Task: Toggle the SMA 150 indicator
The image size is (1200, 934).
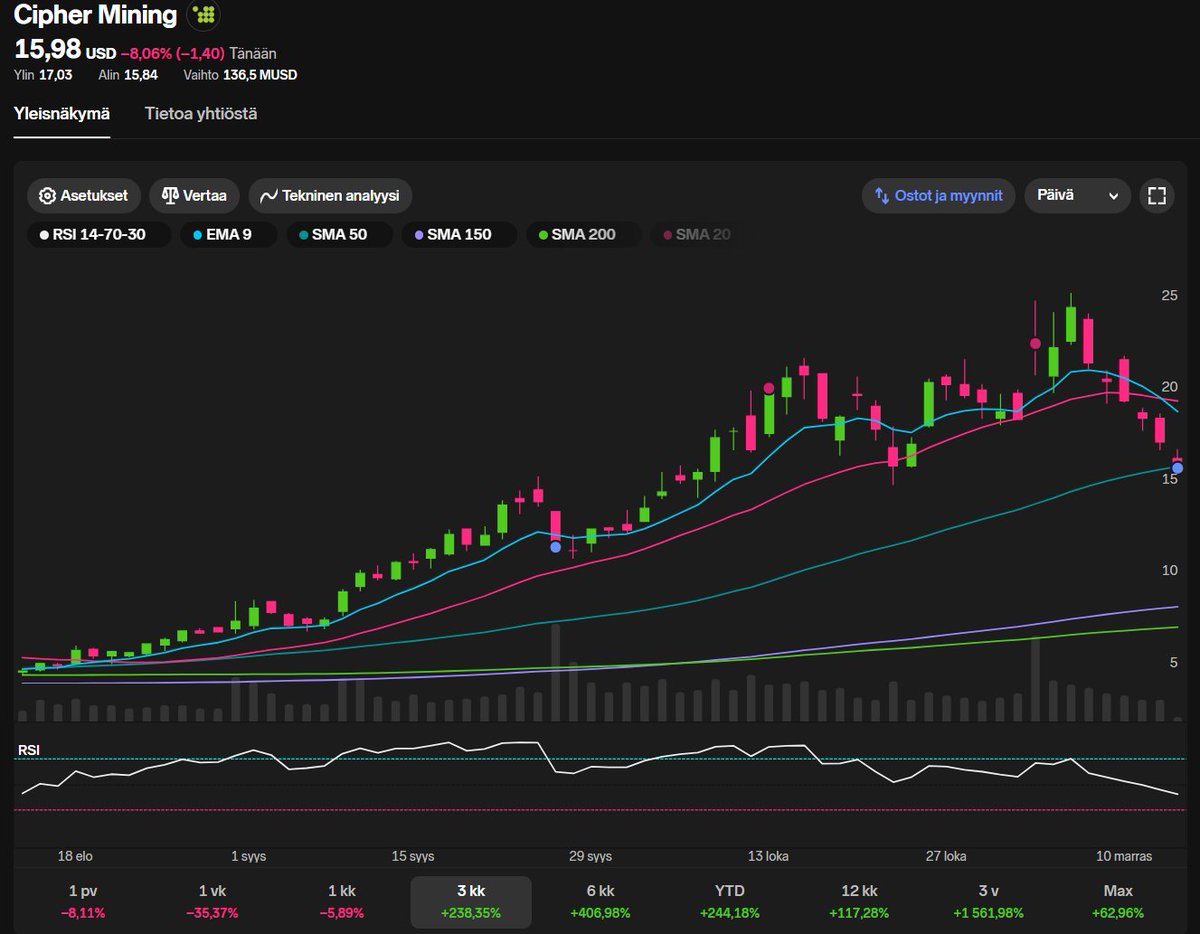Action: tap(460, 235)
